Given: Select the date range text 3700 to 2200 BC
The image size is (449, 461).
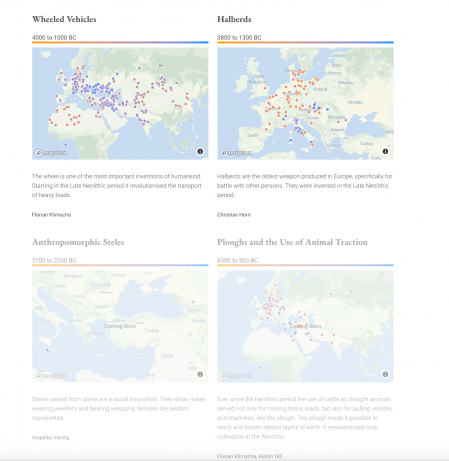Looking at the screenshot, I should click(x=54, y=261).
